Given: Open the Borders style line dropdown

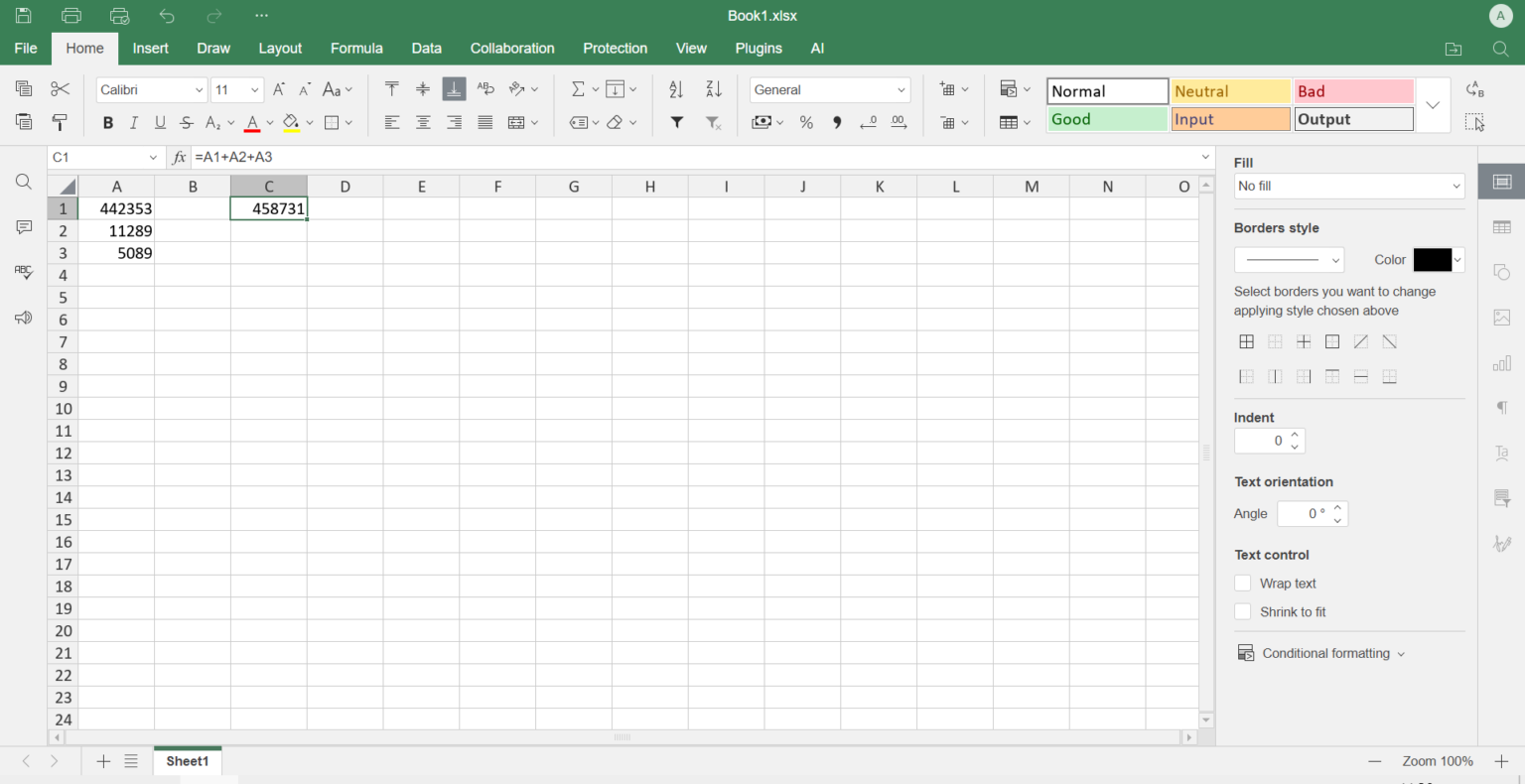Looking at the screenshot, I should pos(1289,259).
